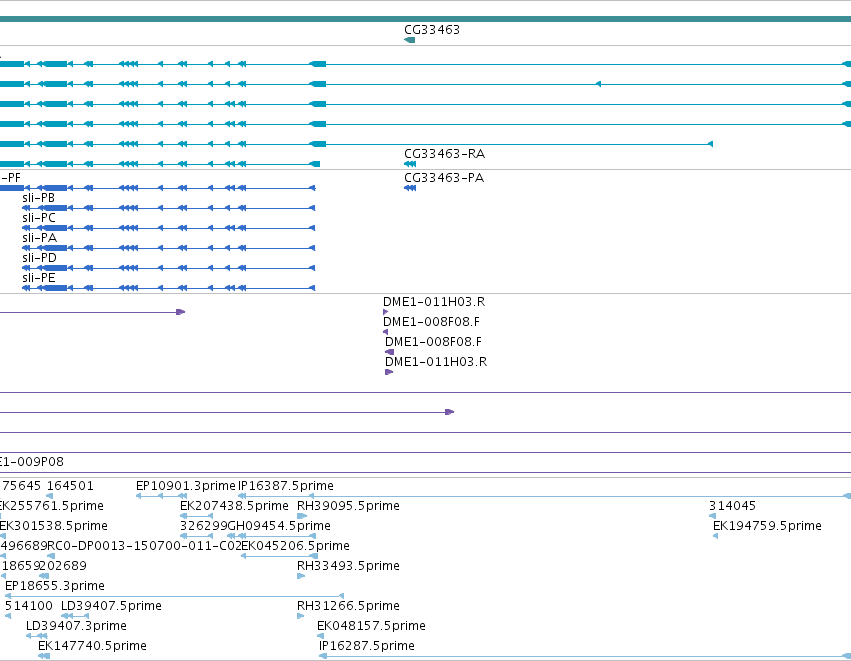
Task: Select the EK147740.5prime EST label
Action: [x=92, y=646]
